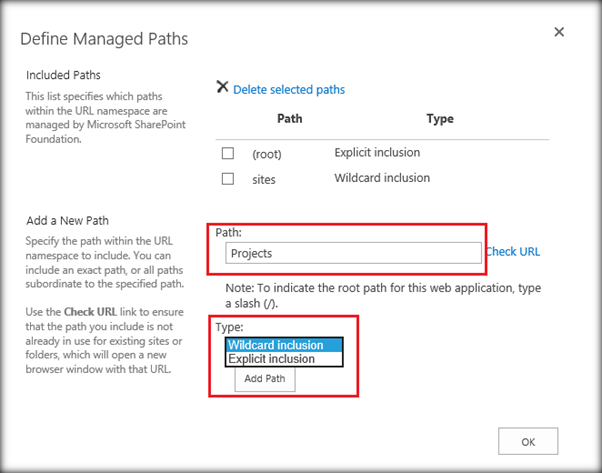The width and height of the screenshot is (602, 473).
Task: Click the Path column header
Action: [x=289, y=118]
